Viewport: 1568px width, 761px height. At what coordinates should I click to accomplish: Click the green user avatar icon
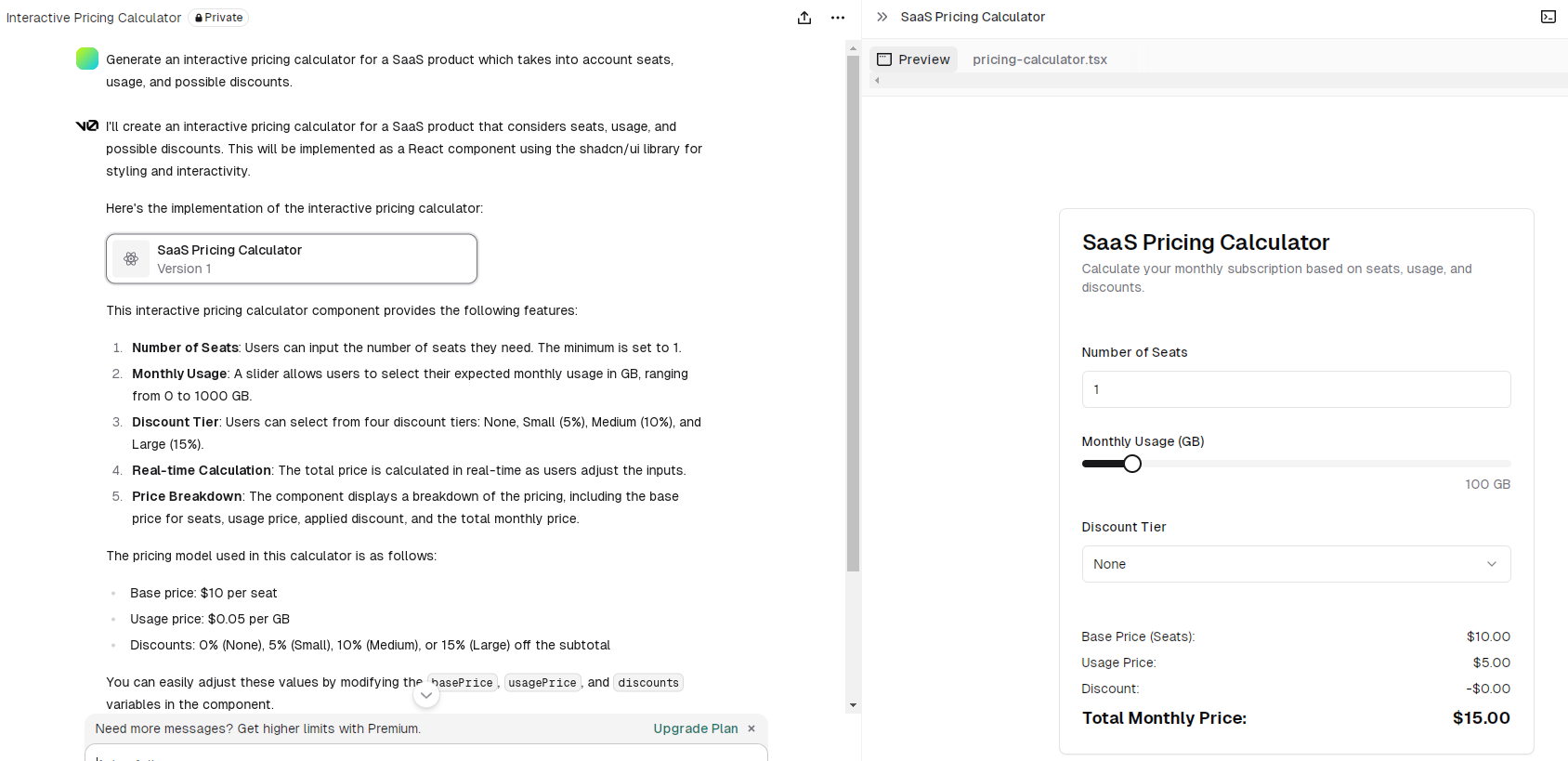point(87,59)
